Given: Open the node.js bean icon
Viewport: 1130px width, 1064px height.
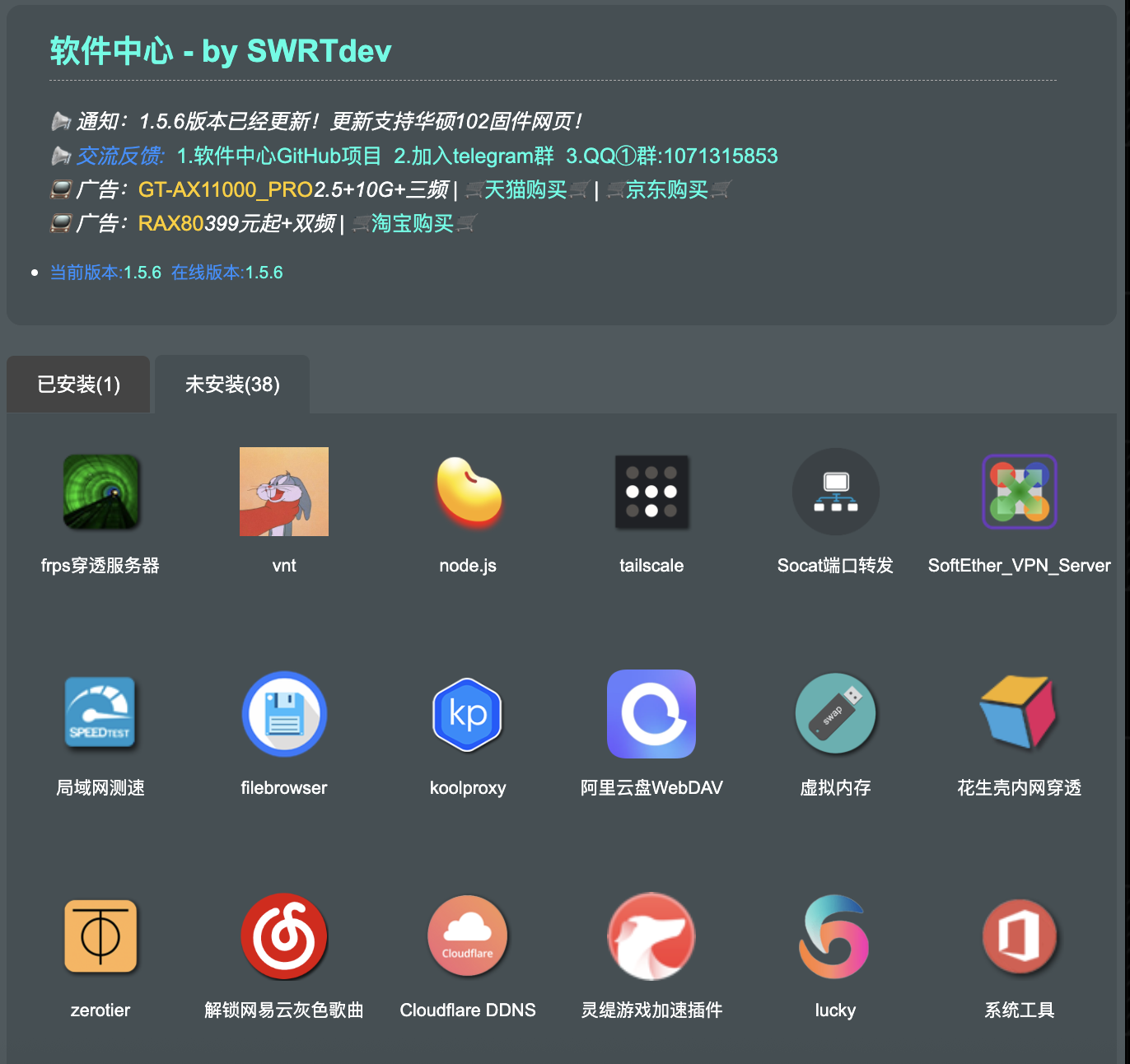Looking at the screenshot, I should pyautogui.click(x=468, y=492).
